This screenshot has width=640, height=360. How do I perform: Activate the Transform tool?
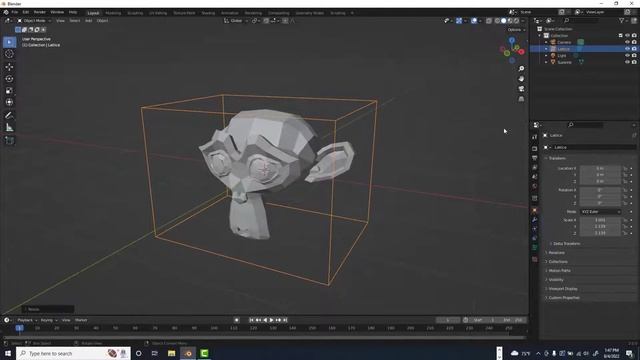tap(9, 102)
